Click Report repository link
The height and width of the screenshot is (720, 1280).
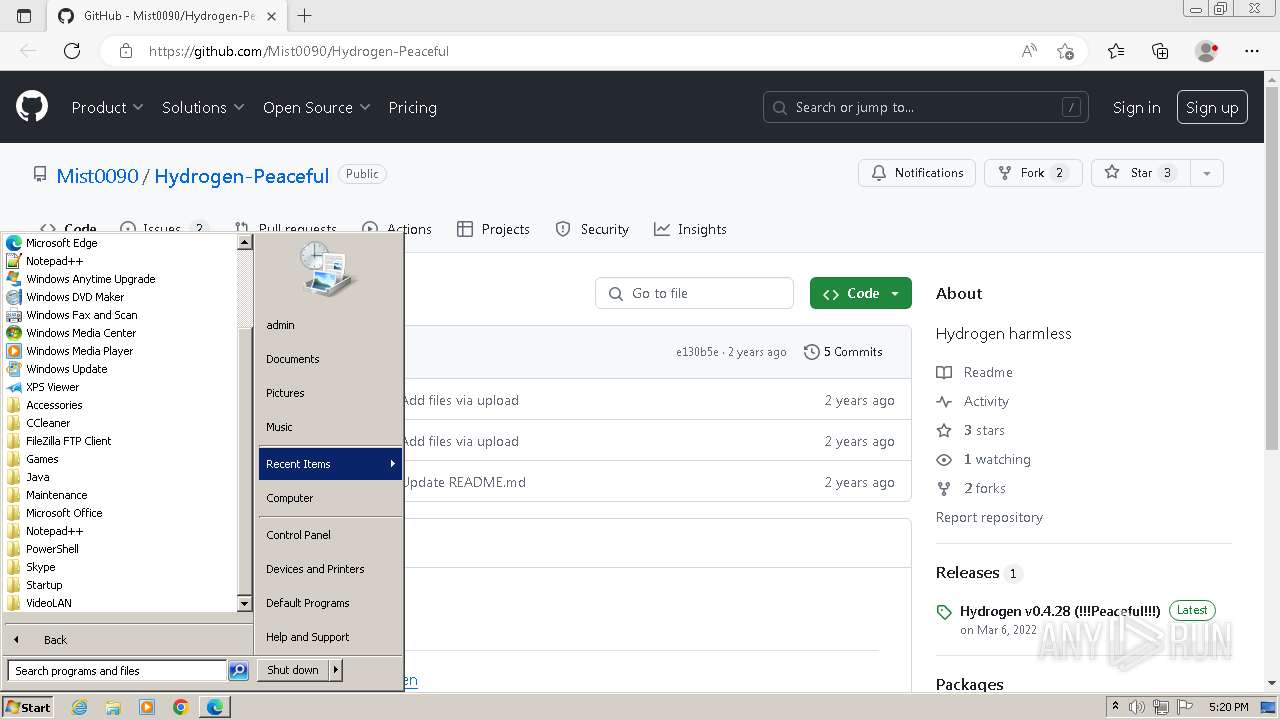click(x=989, y=517)
